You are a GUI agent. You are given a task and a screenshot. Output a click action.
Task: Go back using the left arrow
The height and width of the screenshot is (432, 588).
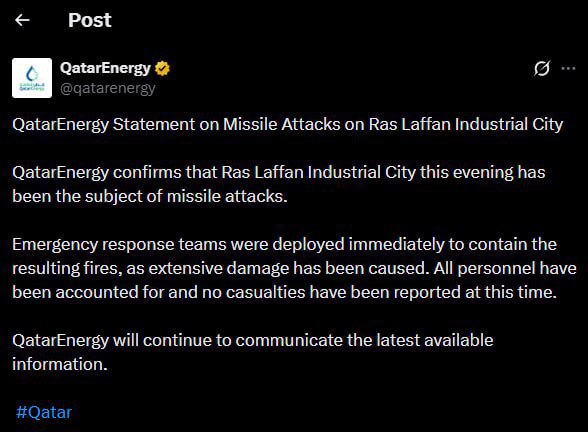pyautogui.click(x=22, y=20)
